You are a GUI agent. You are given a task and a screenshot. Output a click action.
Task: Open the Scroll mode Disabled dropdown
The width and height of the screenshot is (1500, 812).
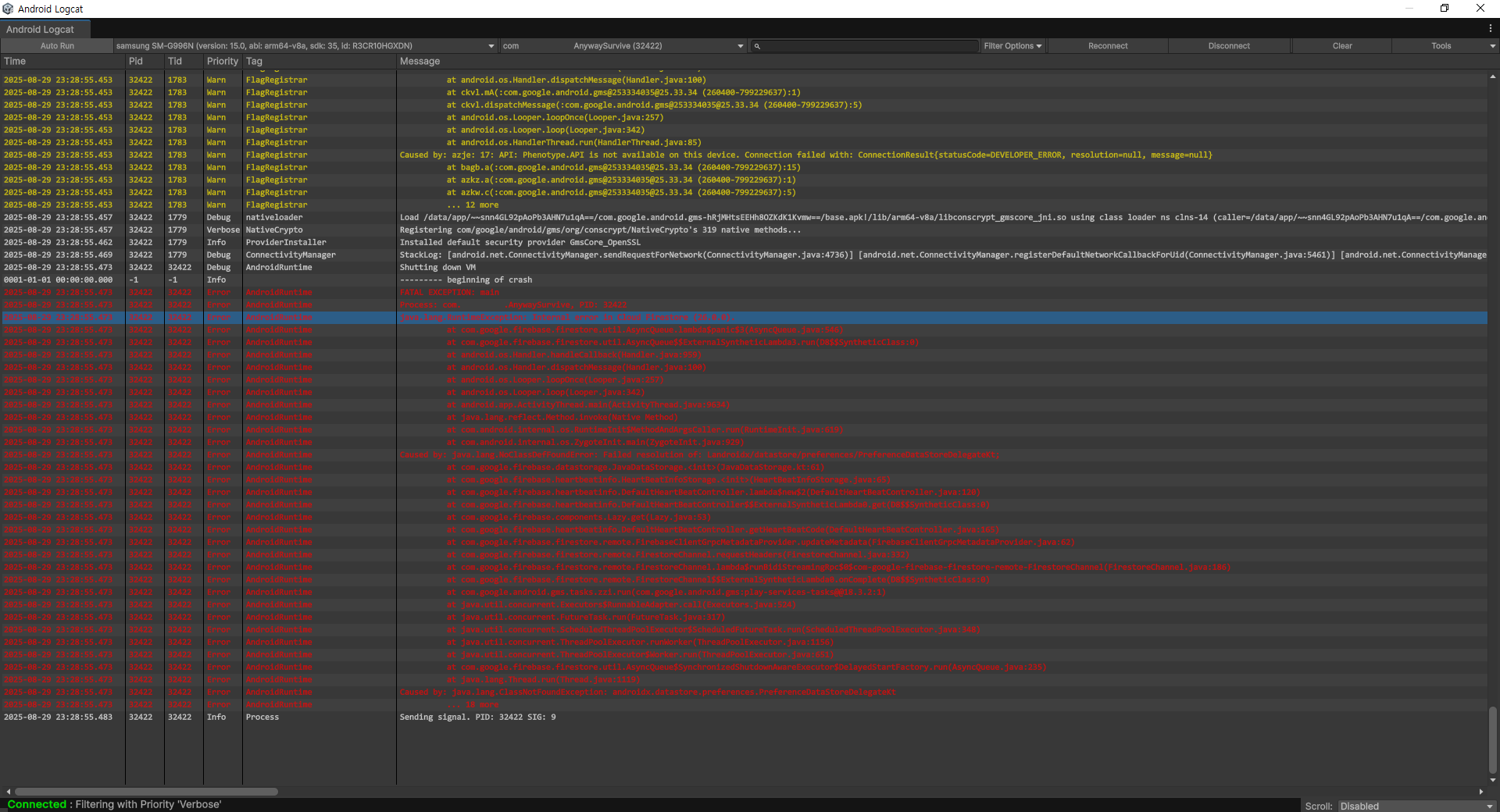pyautogui.click(x=1416, y=806)
